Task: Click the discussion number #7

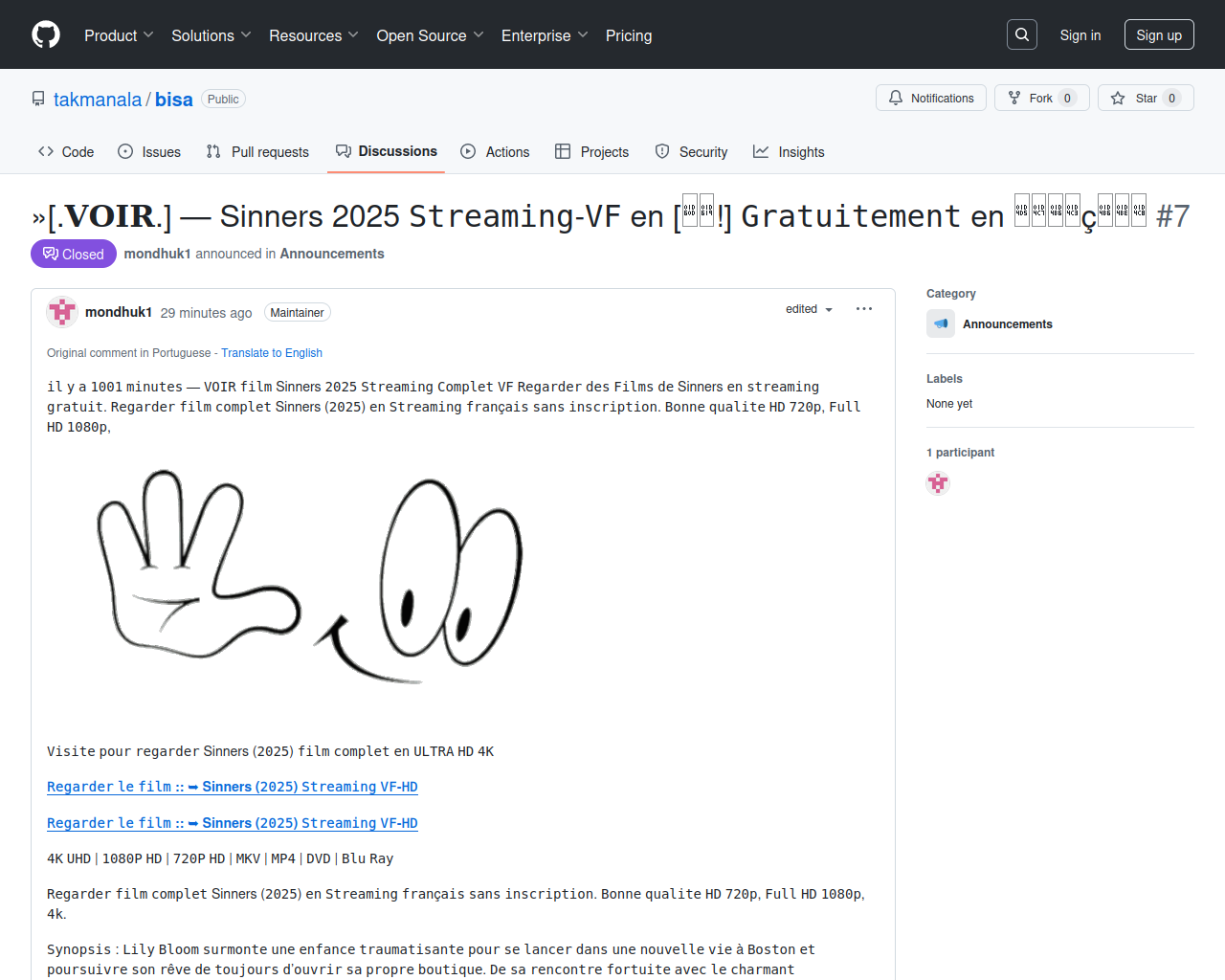Action: (x=1172, y=216)
